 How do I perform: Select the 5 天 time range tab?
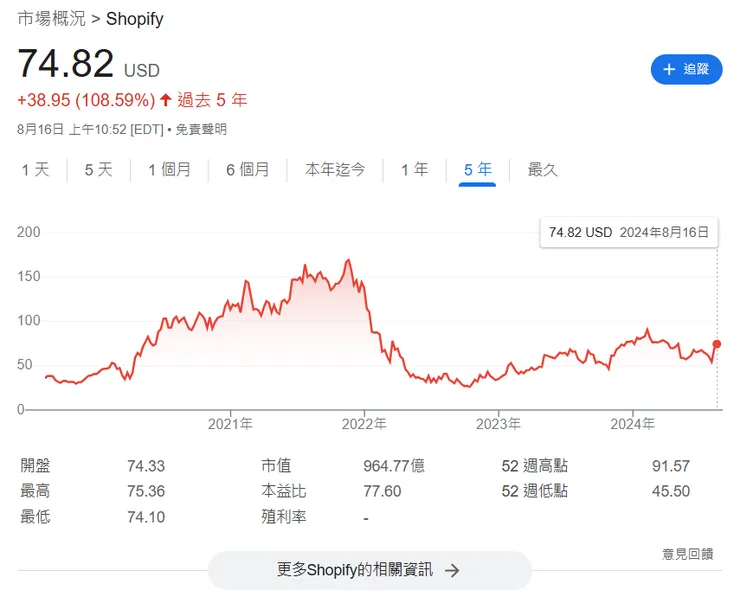pos(98,170)
